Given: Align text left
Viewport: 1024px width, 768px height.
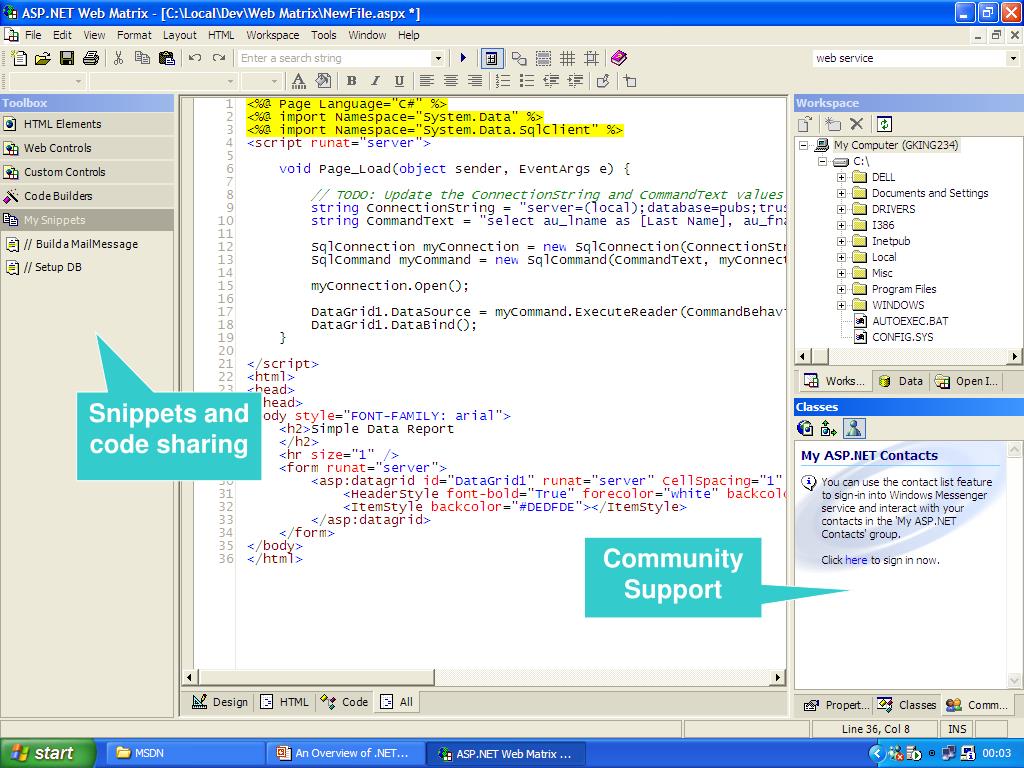Looking at the screenshot, I should tap(426, 81).
